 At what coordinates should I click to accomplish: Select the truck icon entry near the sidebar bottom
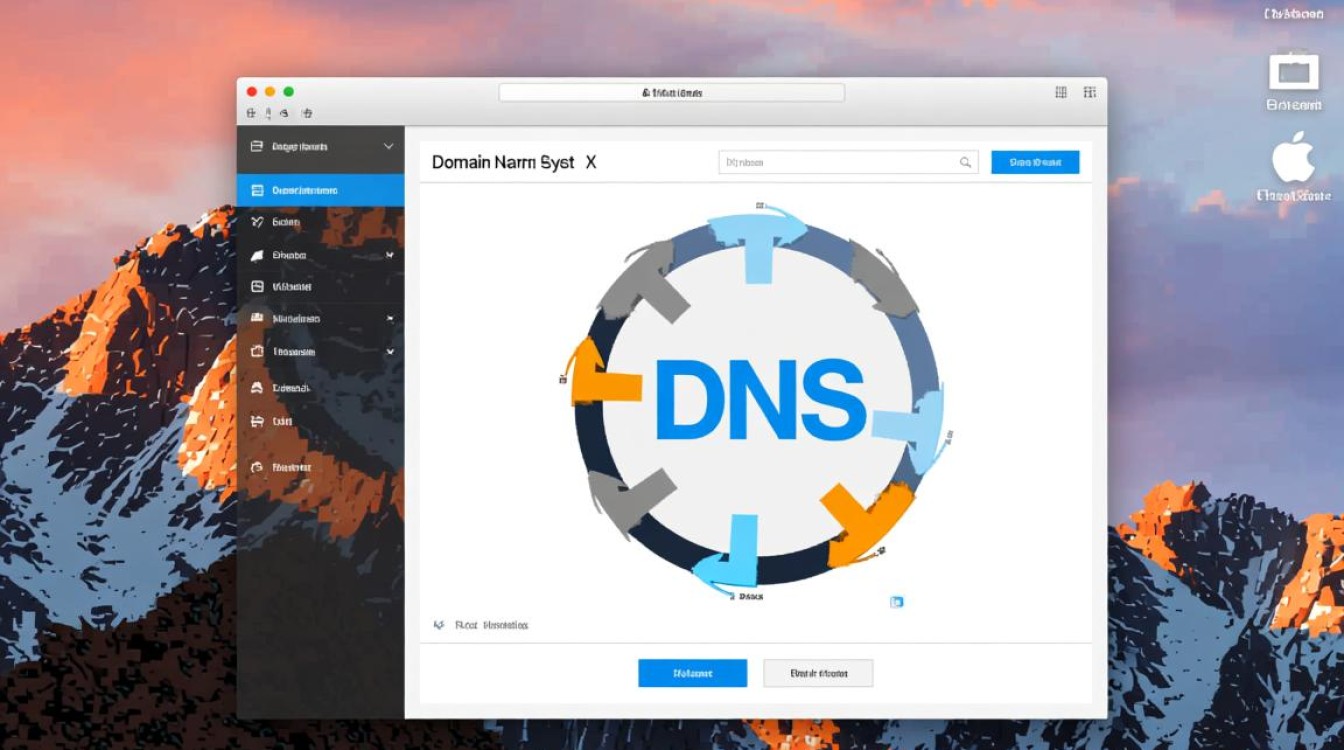258,421
